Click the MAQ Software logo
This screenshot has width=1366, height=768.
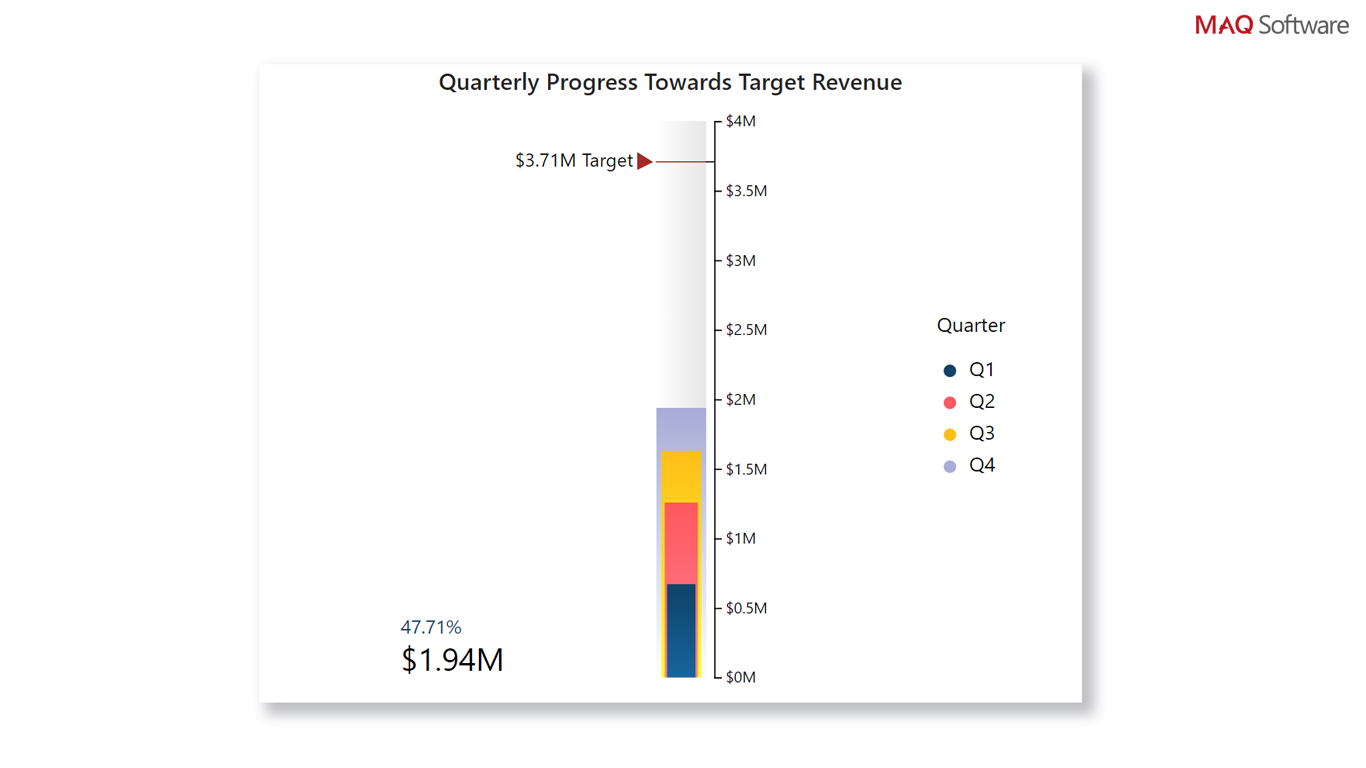point(1272,25)
